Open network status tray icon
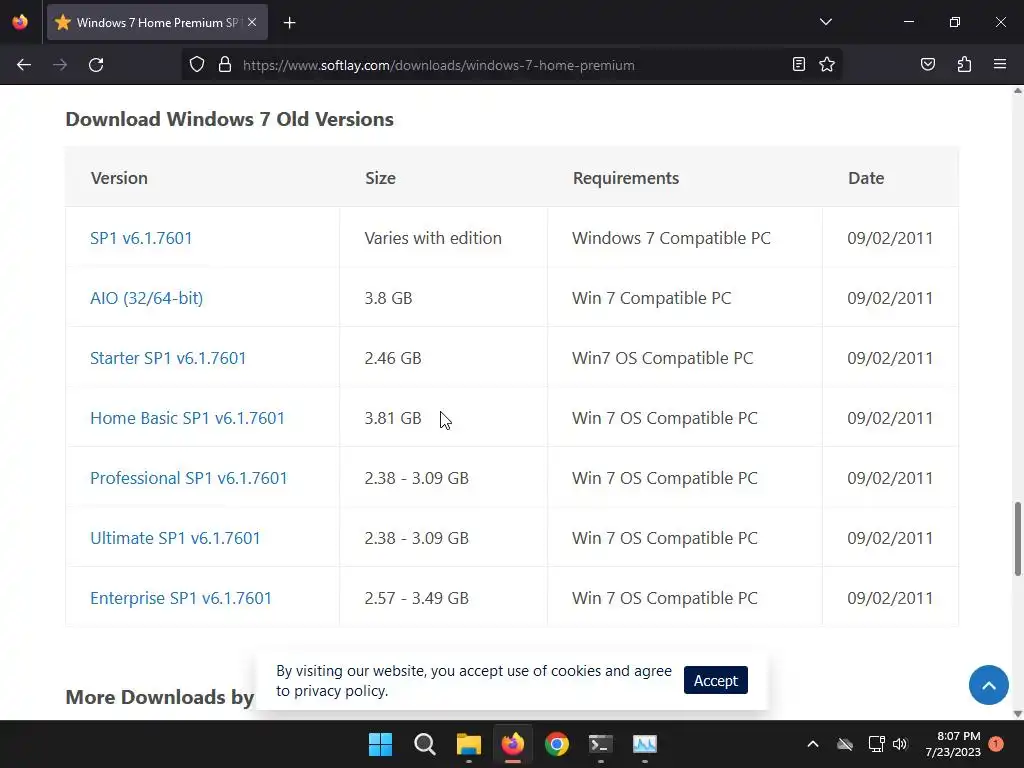Viewport: 1024px width, 768px height. pyautogui.click(x=876, y=744)
